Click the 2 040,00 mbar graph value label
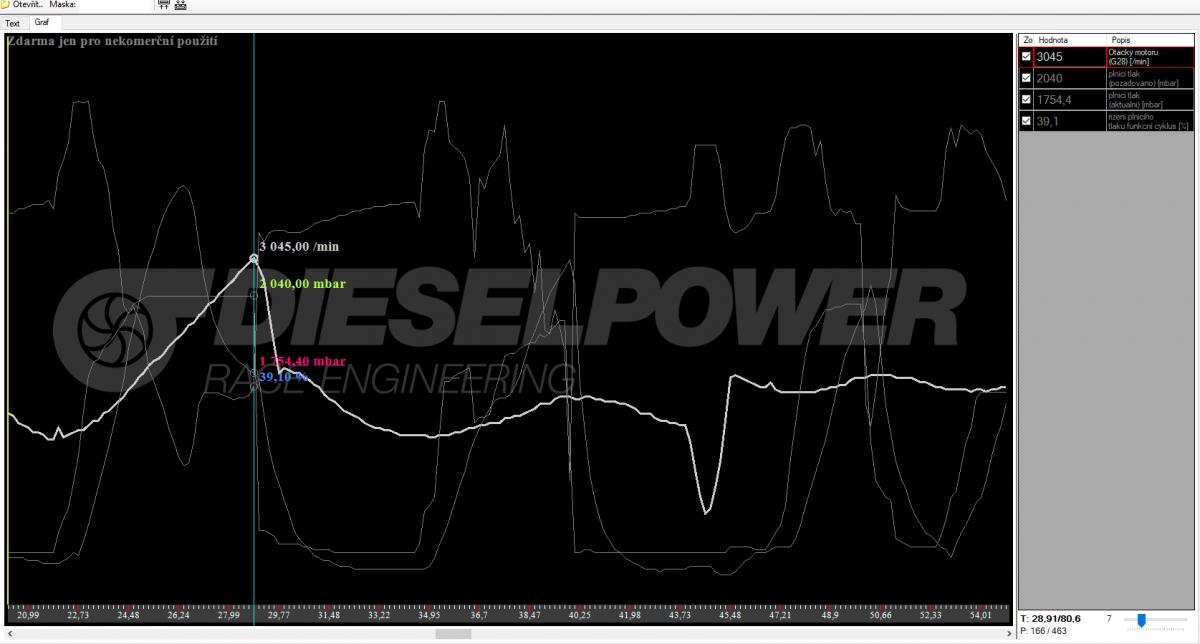This screenshot has height=644, width=1200. click(302, 284)
